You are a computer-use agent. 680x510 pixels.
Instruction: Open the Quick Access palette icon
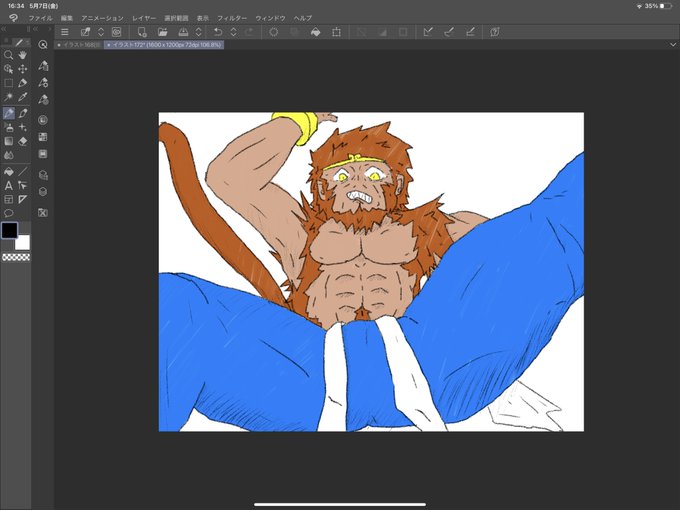point(42,44)
